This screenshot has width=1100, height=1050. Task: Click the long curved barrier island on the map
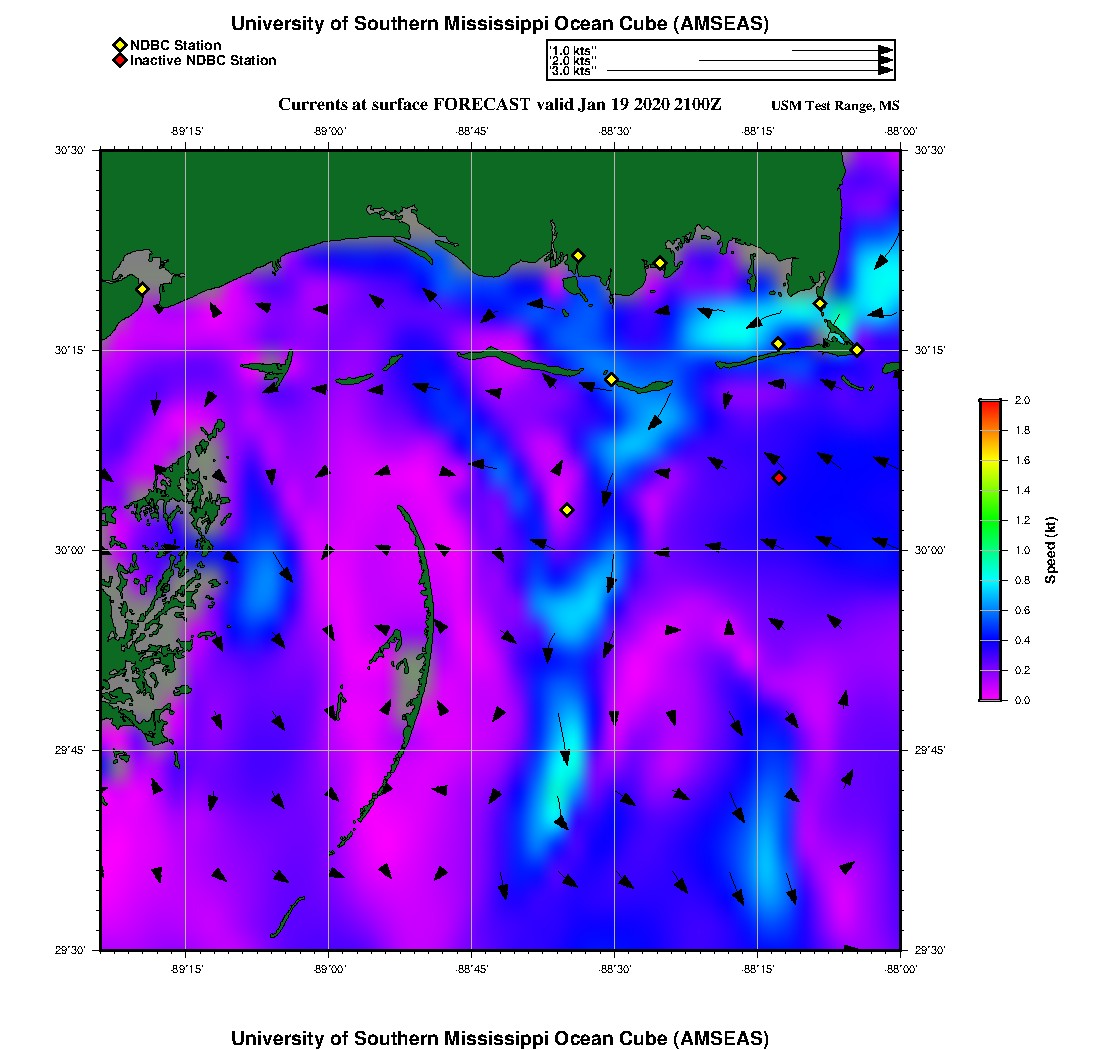coord(427,600)
